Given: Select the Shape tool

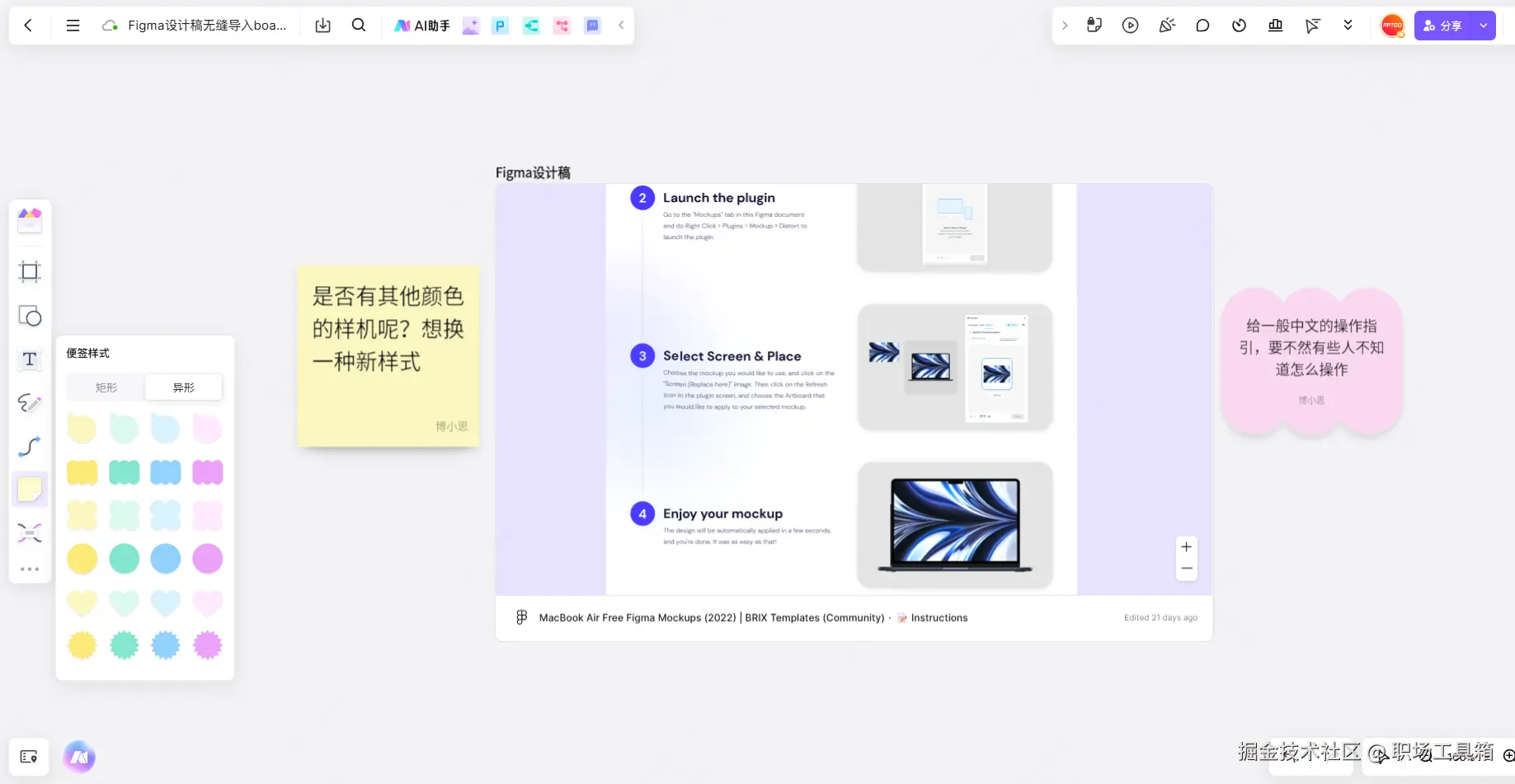Looking at the screenshot, I should (30, 316).
